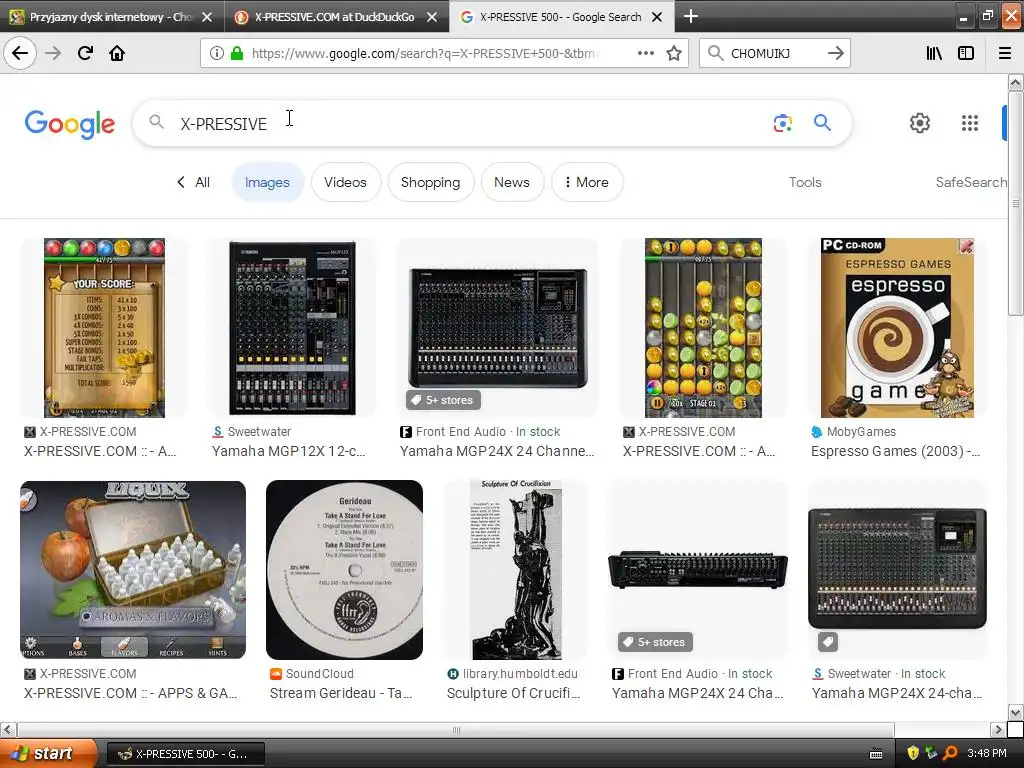Switch to X-PRESSIVE.COM at DuckDuckGo tab

[x=336, y=17]
